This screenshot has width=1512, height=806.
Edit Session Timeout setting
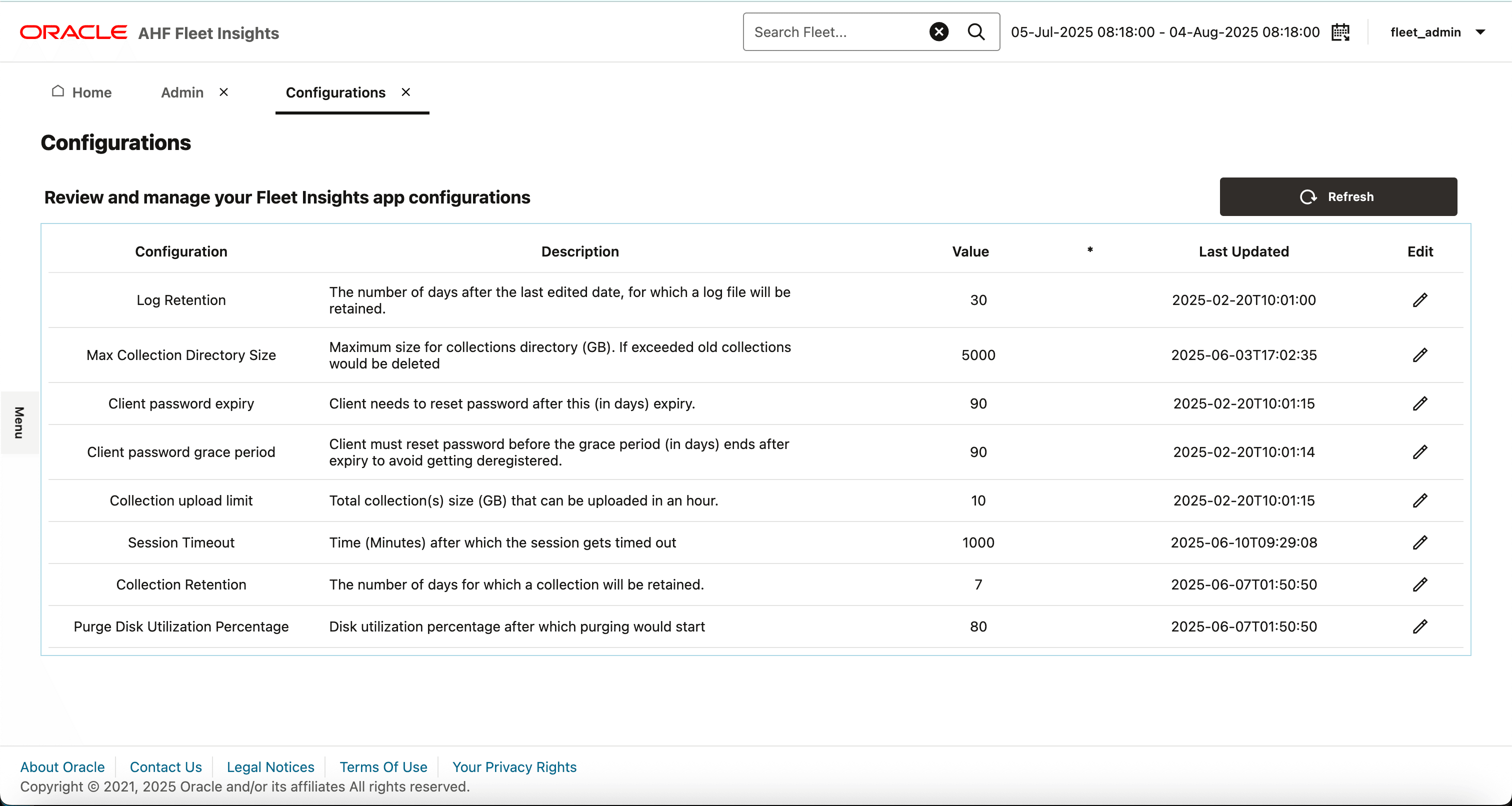coord(1419,542)
